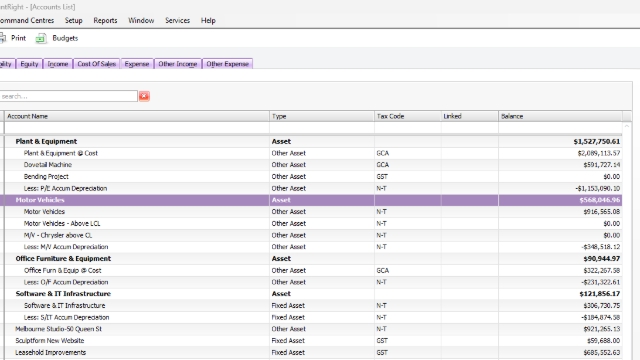
Task: Click the balance $591,727.14
Action: 602,165
